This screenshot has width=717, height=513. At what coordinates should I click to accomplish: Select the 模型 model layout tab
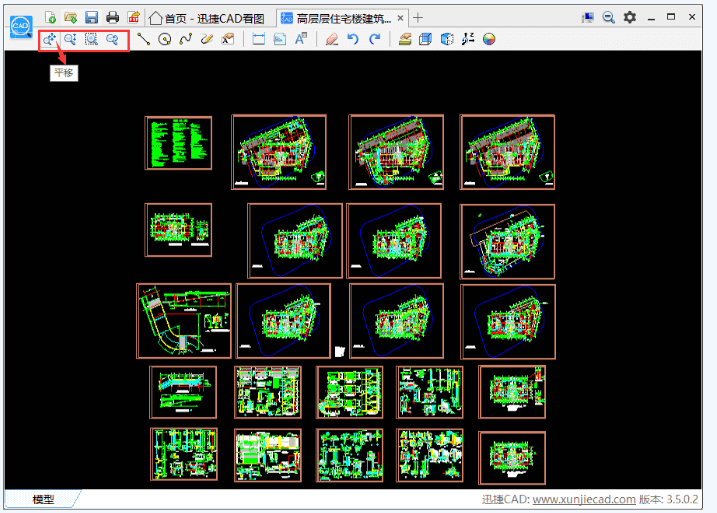[43, 500]
